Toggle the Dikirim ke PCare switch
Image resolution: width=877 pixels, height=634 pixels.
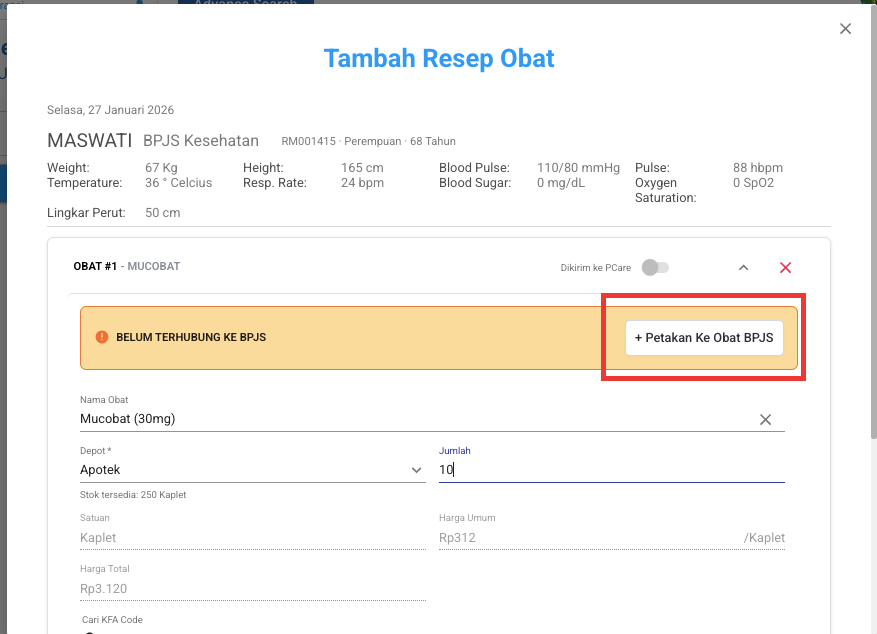coord(656,267)
